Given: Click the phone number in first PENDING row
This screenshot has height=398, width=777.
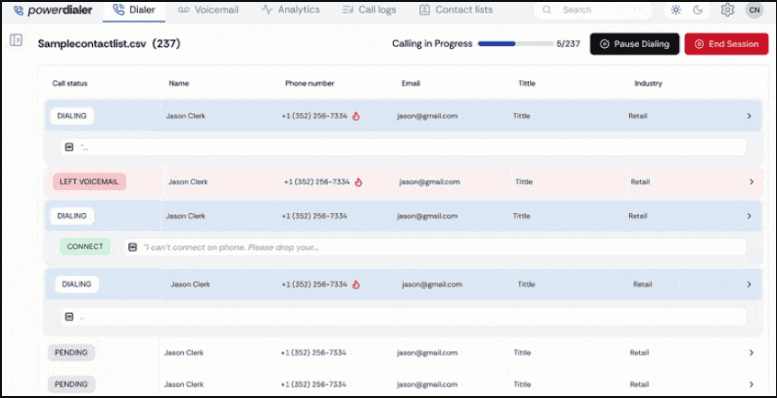Looking at the screenshot, I should (x=313, y=353).
